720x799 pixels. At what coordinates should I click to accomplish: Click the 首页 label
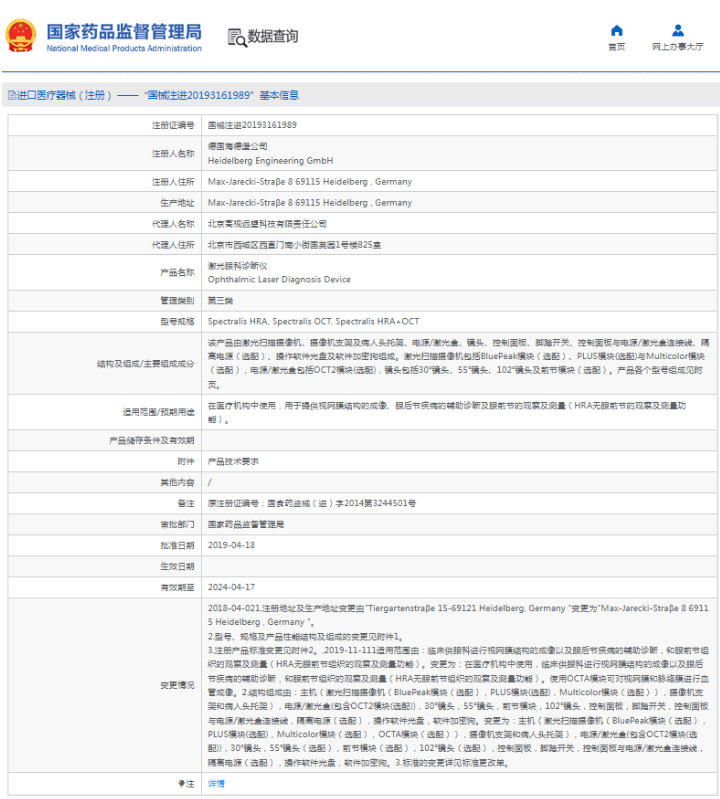[x=617, y=47]
